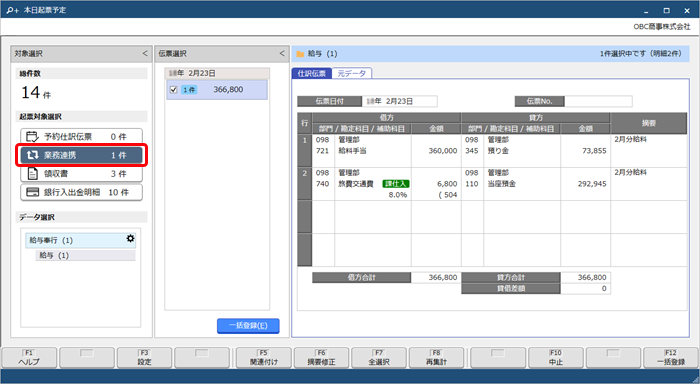This screenshot has width=700, height=384.
Task: Click F5 関連付け
Action: 264,358
